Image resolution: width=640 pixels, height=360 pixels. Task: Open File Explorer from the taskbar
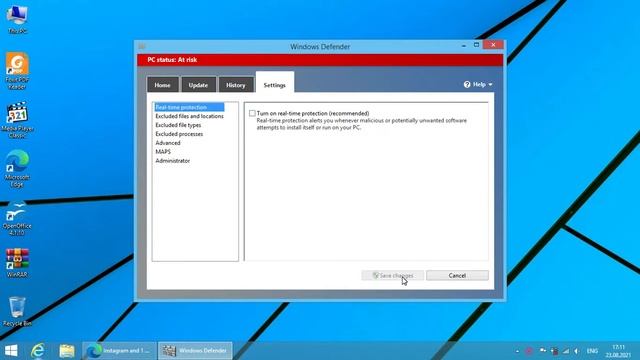click(67, 351)
